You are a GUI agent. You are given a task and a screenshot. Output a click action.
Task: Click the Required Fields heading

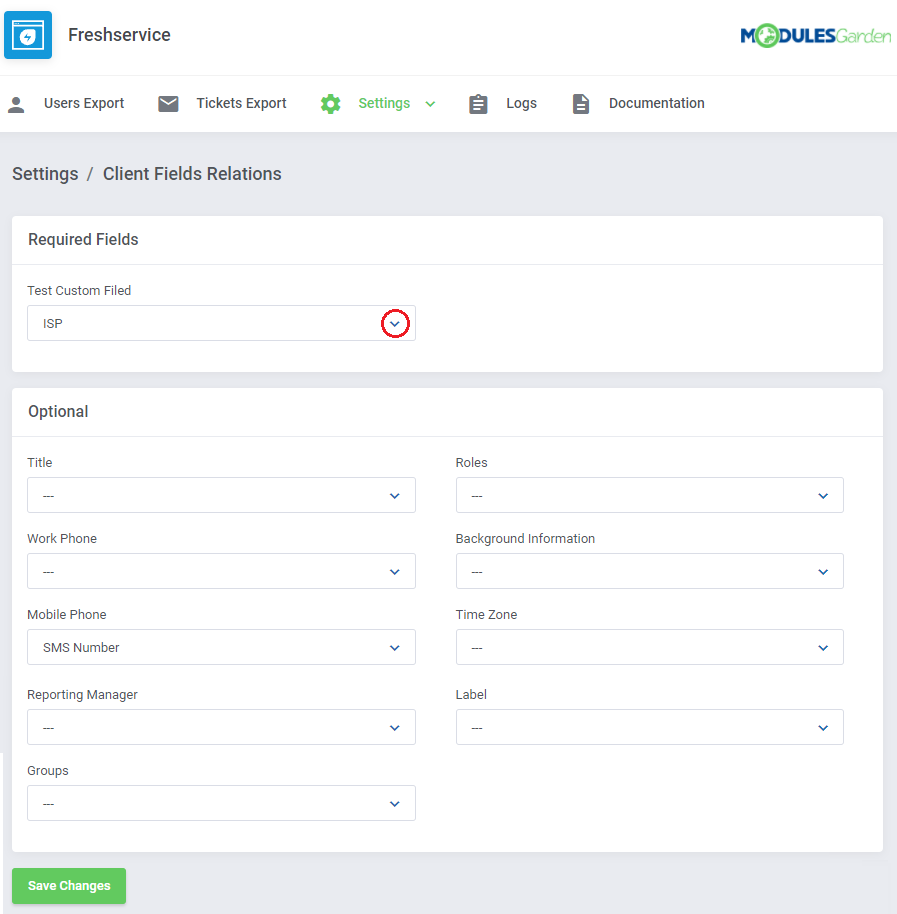(83, 240)
